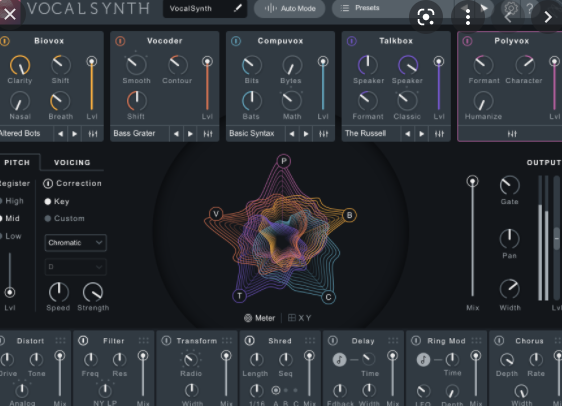Select the Key correction radio option
This screenshot has height=406, width=562.
tap(48, 201)
